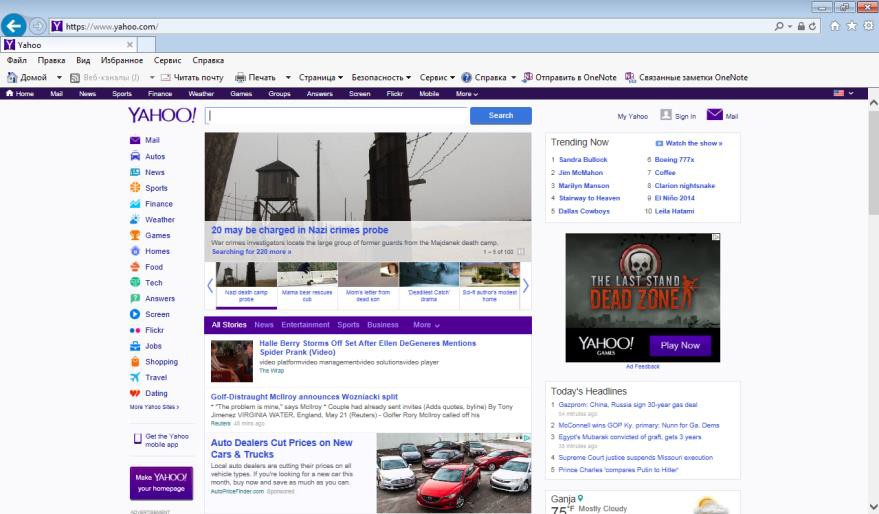Click the My Yahoo link
The width and height of the screenshot is (879, 514).
(632, 117)
